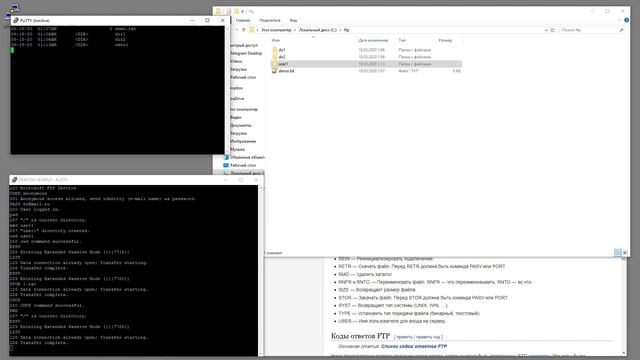Select the user1 folder row in Explorer
The width and height of the screenshot is (640, 360).
367,64
